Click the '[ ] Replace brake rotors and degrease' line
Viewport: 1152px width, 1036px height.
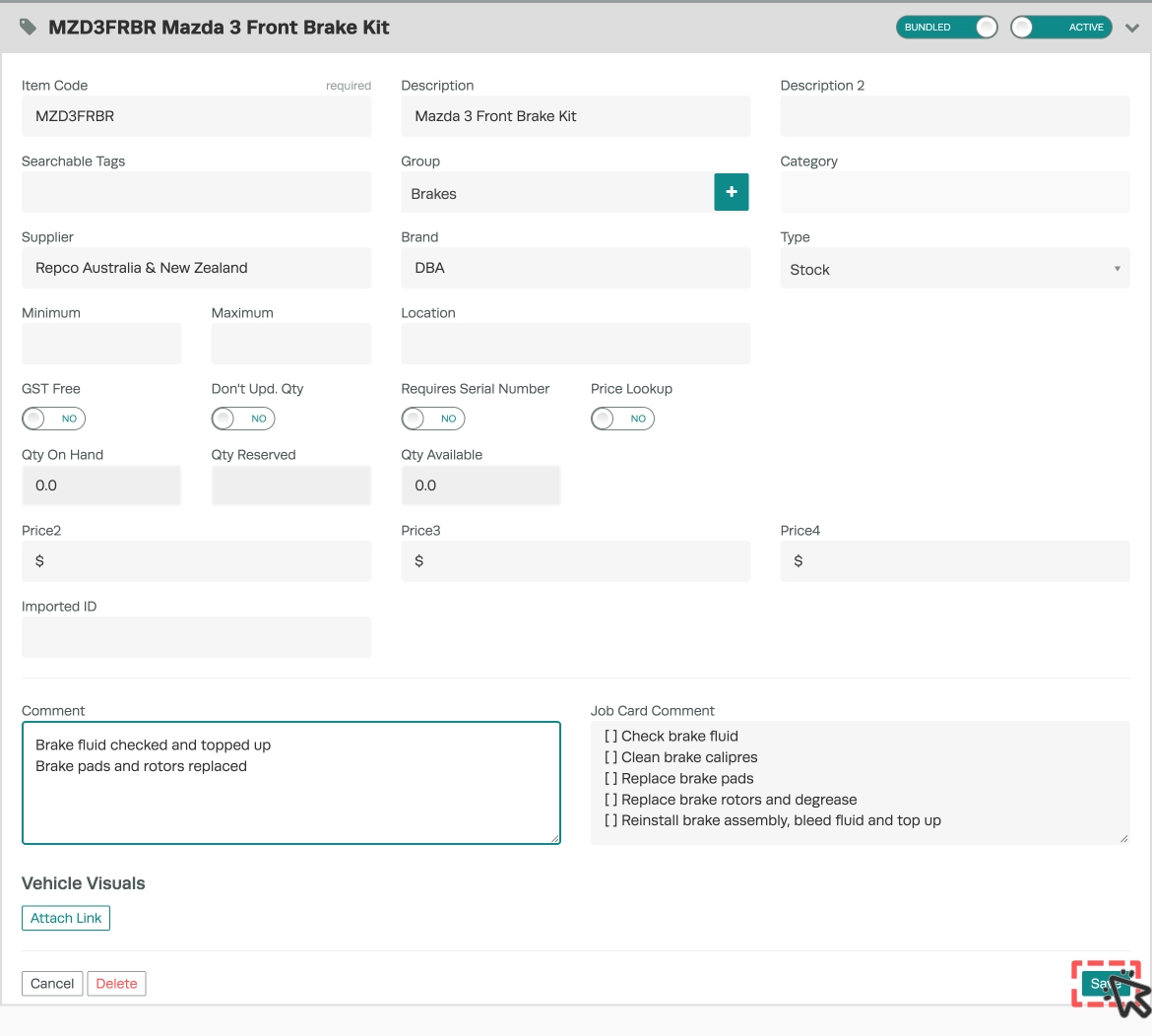coord(731,800)
